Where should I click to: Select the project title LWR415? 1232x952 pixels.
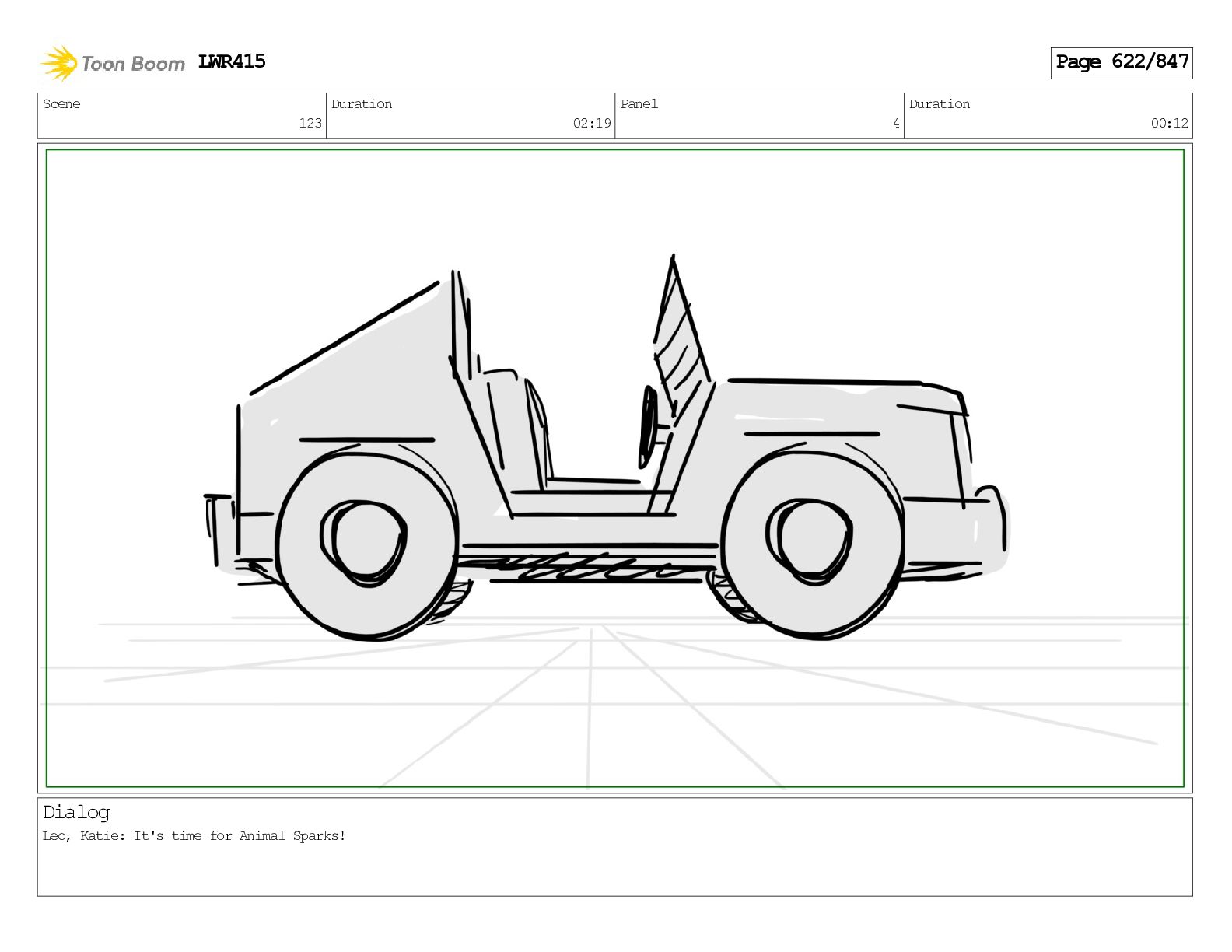click(x=232, y=61)
